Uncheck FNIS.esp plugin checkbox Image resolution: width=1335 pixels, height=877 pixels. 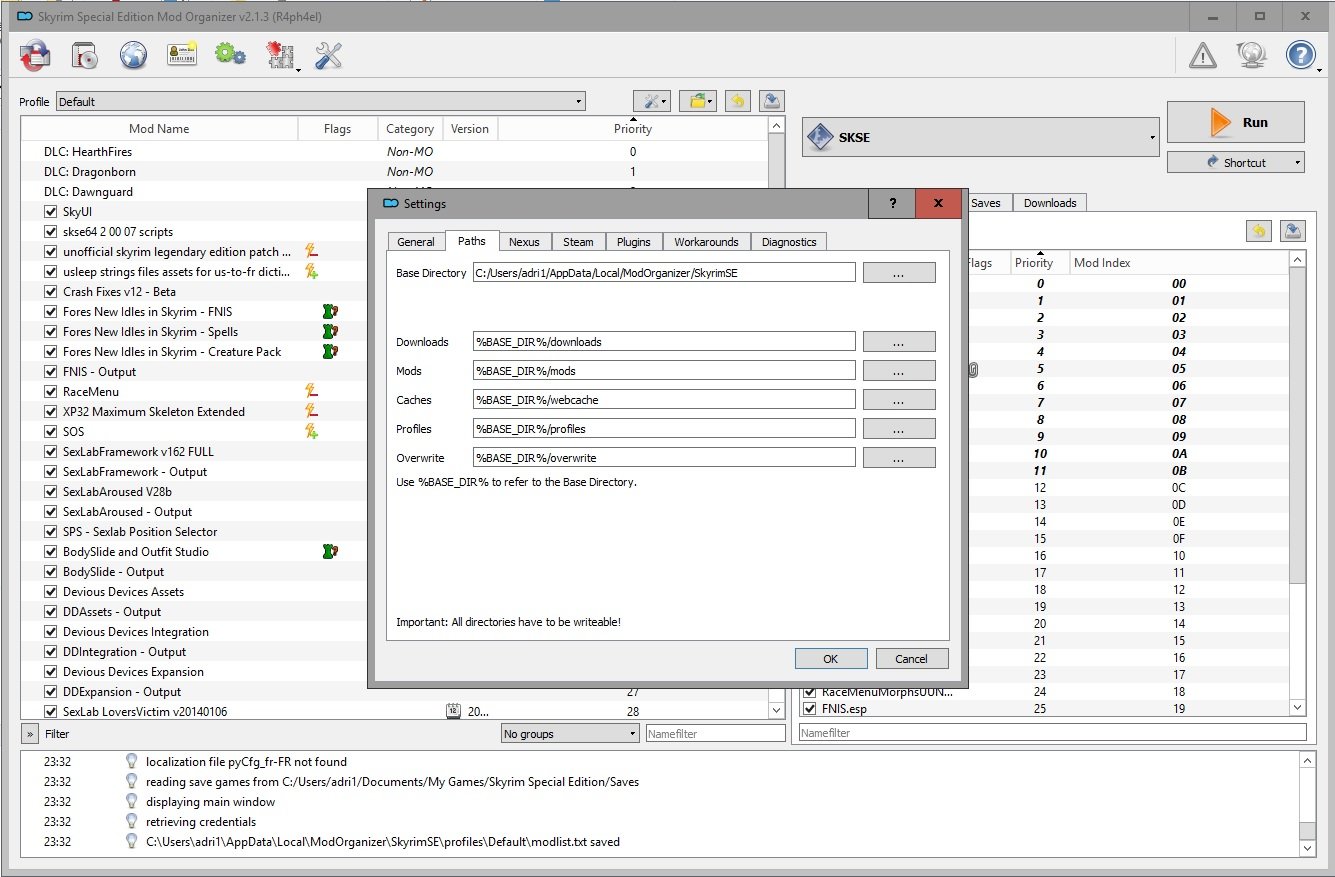point(811,709)
